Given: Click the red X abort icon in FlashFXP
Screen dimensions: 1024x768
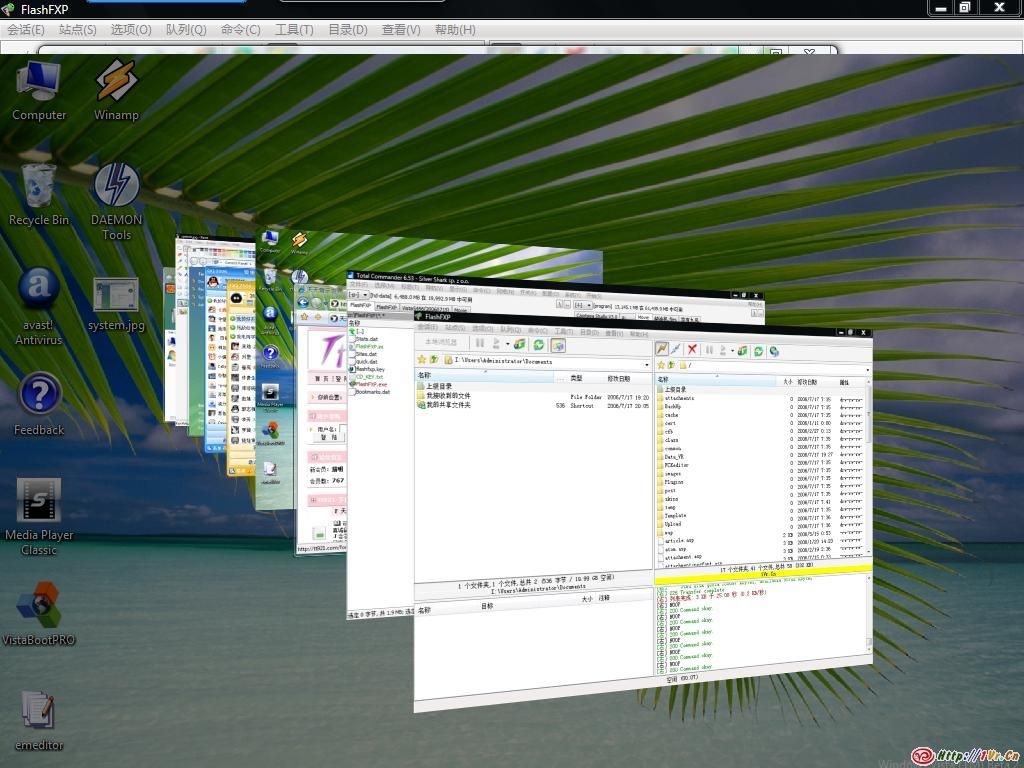Looking at the screenshot, I should click(x=691, y=349).
